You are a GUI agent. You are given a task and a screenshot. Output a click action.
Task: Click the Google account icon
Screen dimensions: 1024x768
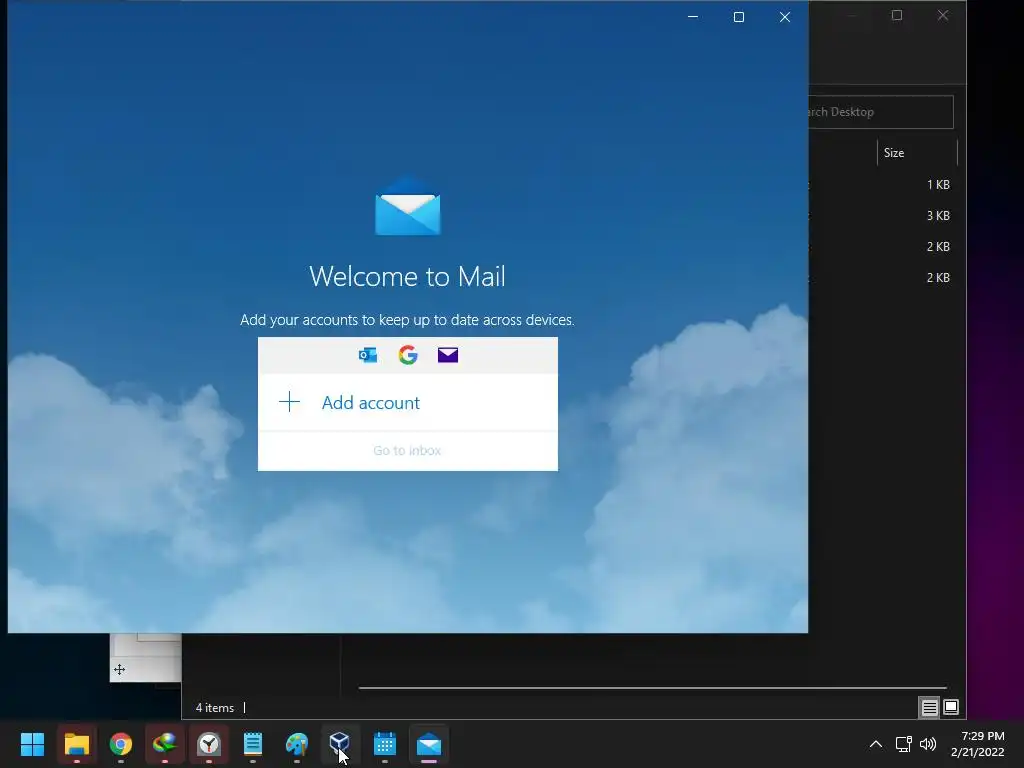[408, 355]
